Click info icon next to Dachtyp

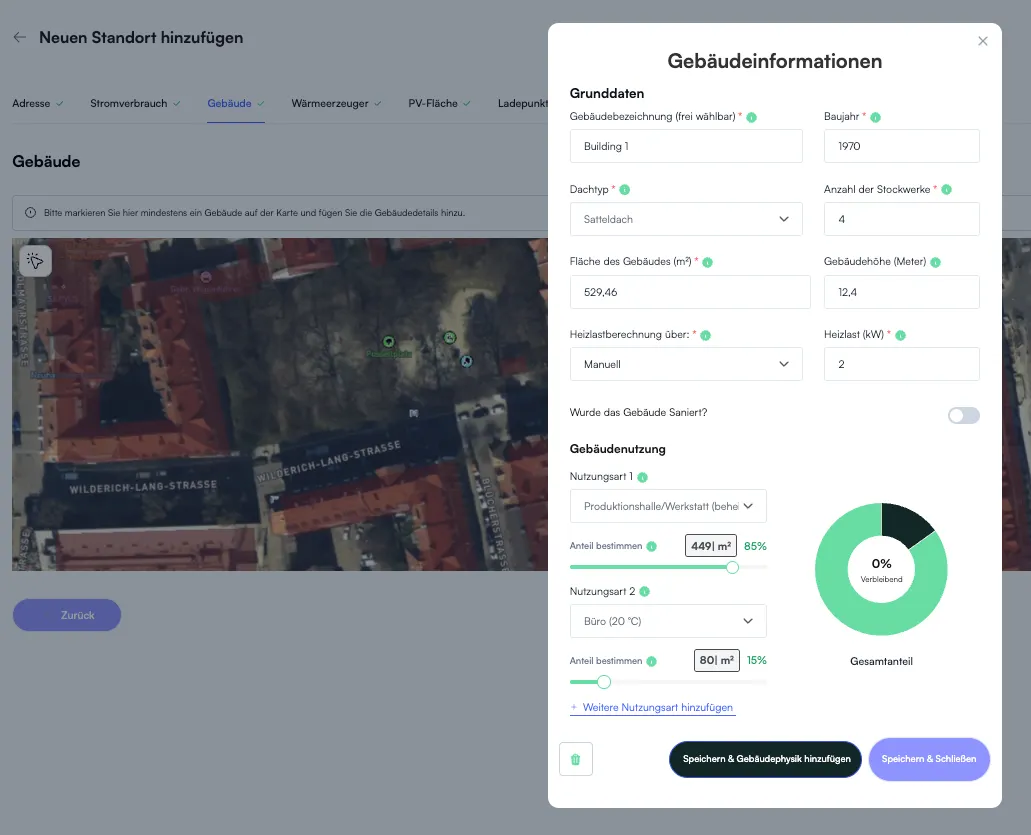pos(625,189)
